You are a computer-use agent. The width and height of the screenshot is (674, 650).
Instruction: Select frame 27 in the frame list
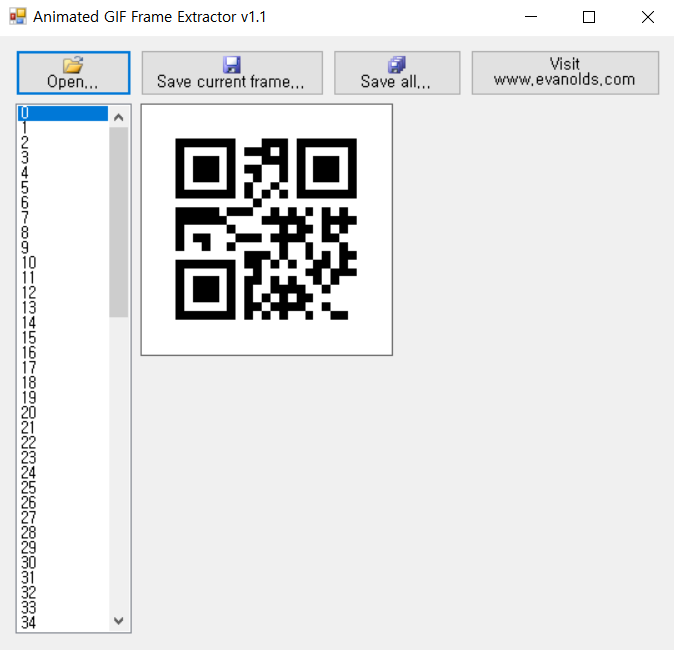tap(63, 518)
